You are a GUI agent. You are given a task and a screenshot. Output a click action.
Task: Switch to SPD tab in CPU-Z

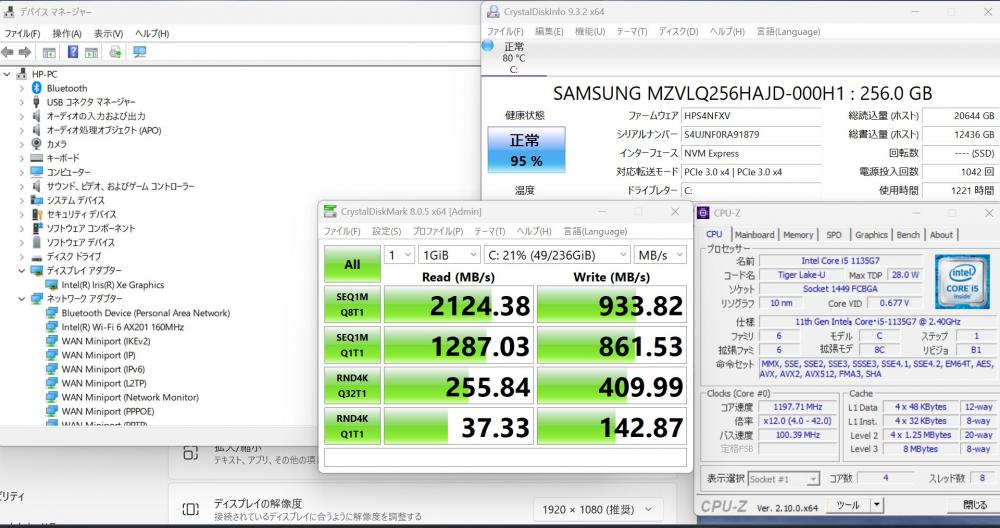(834, 235)
